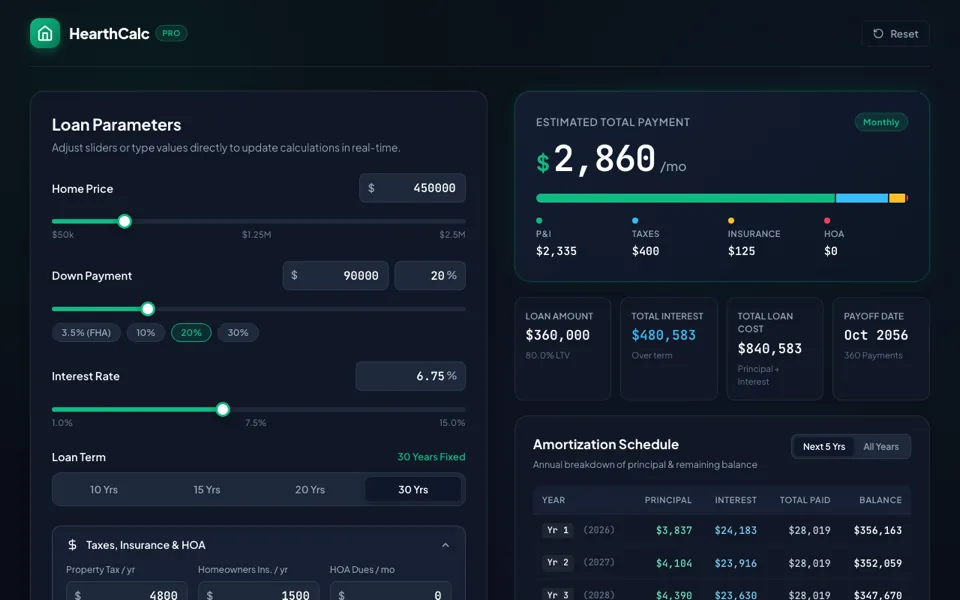Image resolution: width=960 pixels, height=600 pixels.
Task: Click the $356,163 balance cell for Yr 1
Action: point(878,530)
